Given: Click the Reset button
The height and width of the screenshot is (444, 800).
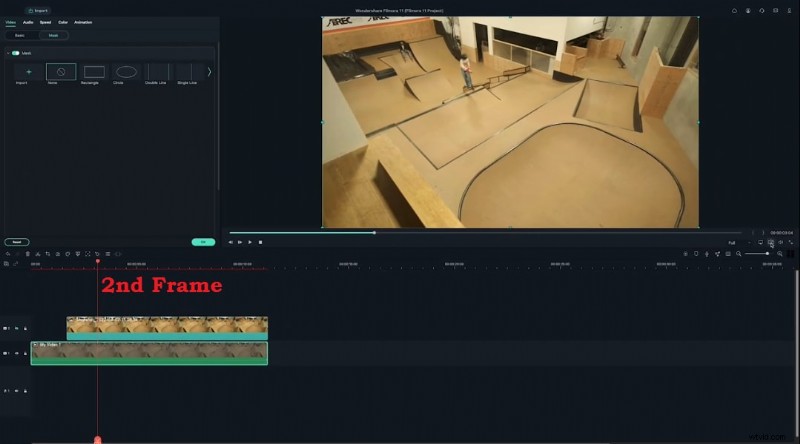Looking at the screenshot, I should pos(16,242).
